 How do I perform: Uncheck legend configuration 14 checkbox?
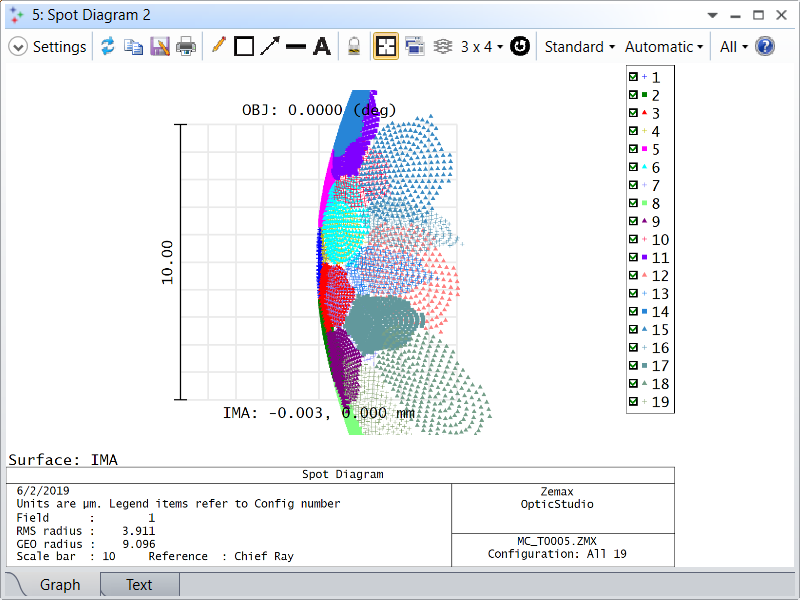(633, 311)
